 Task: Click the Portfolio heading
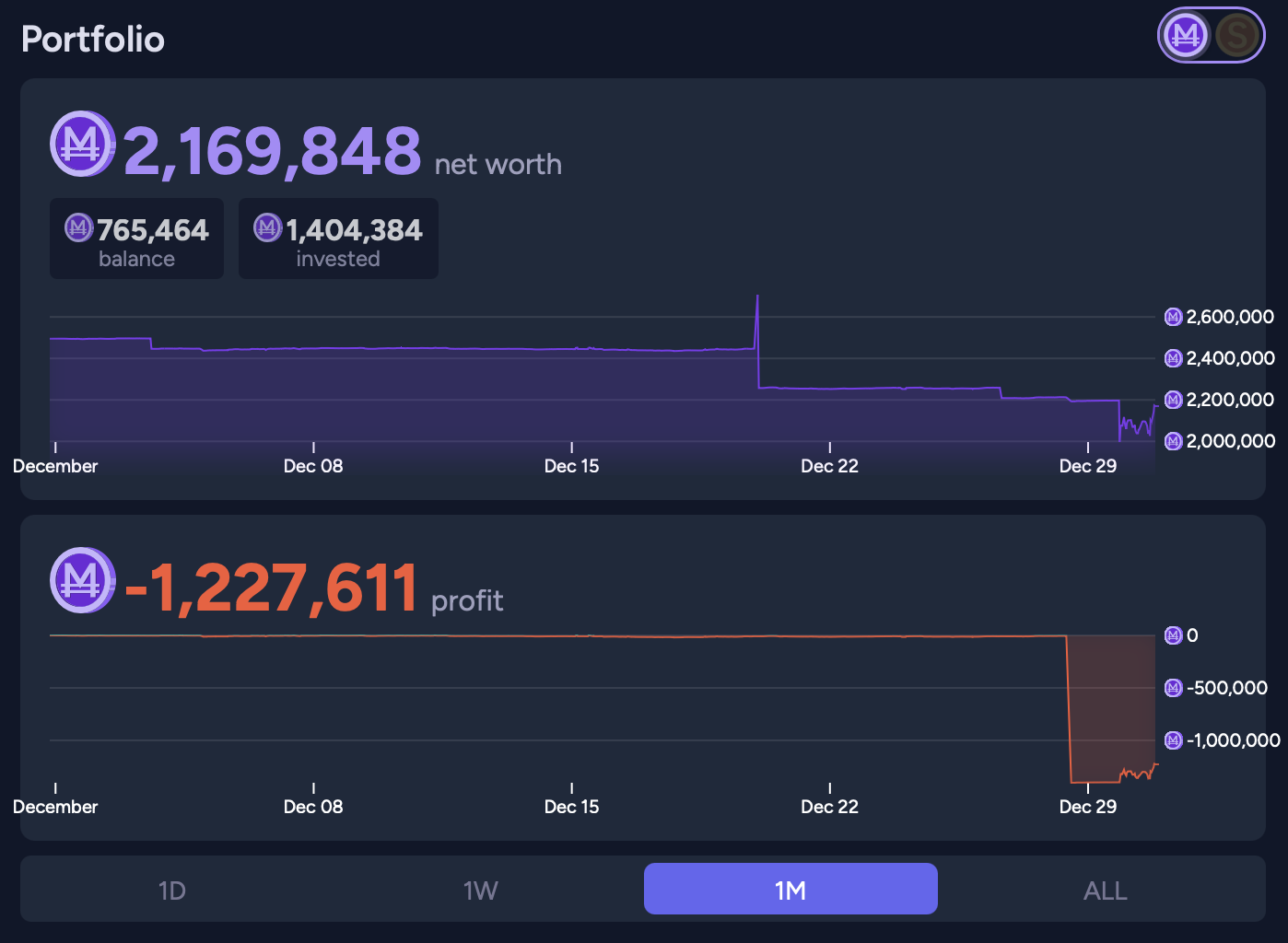click(93, 40)
